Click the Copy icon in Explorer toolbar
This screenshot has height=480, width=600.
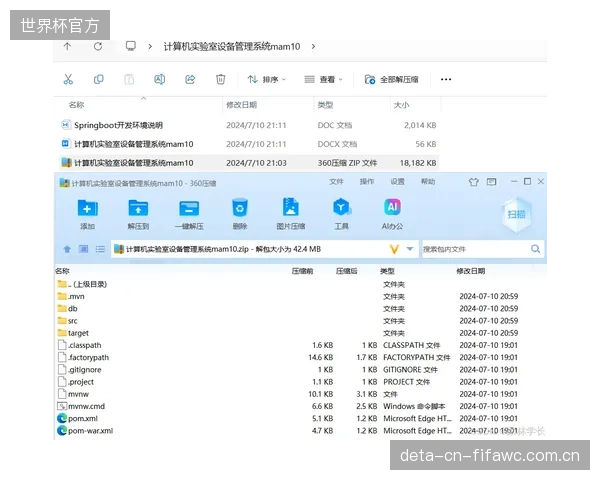coord(99,79)
